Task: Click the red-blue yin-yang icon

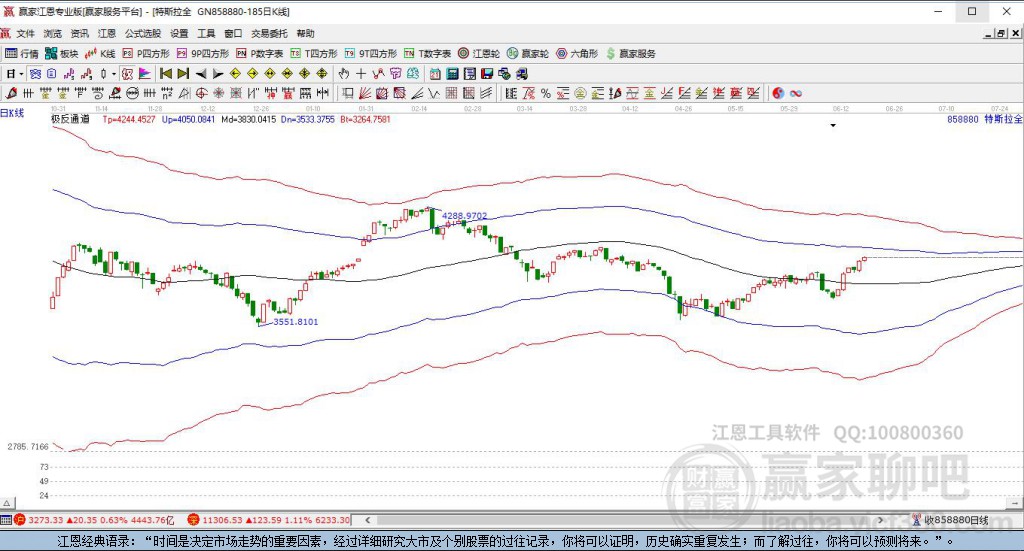Action: [x=778, y=93]
